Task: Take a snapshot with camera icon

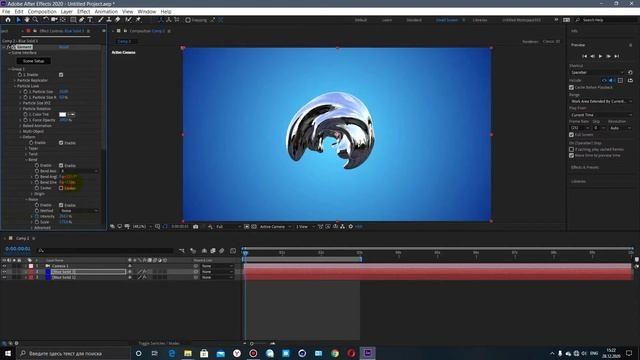Action: 196,227
